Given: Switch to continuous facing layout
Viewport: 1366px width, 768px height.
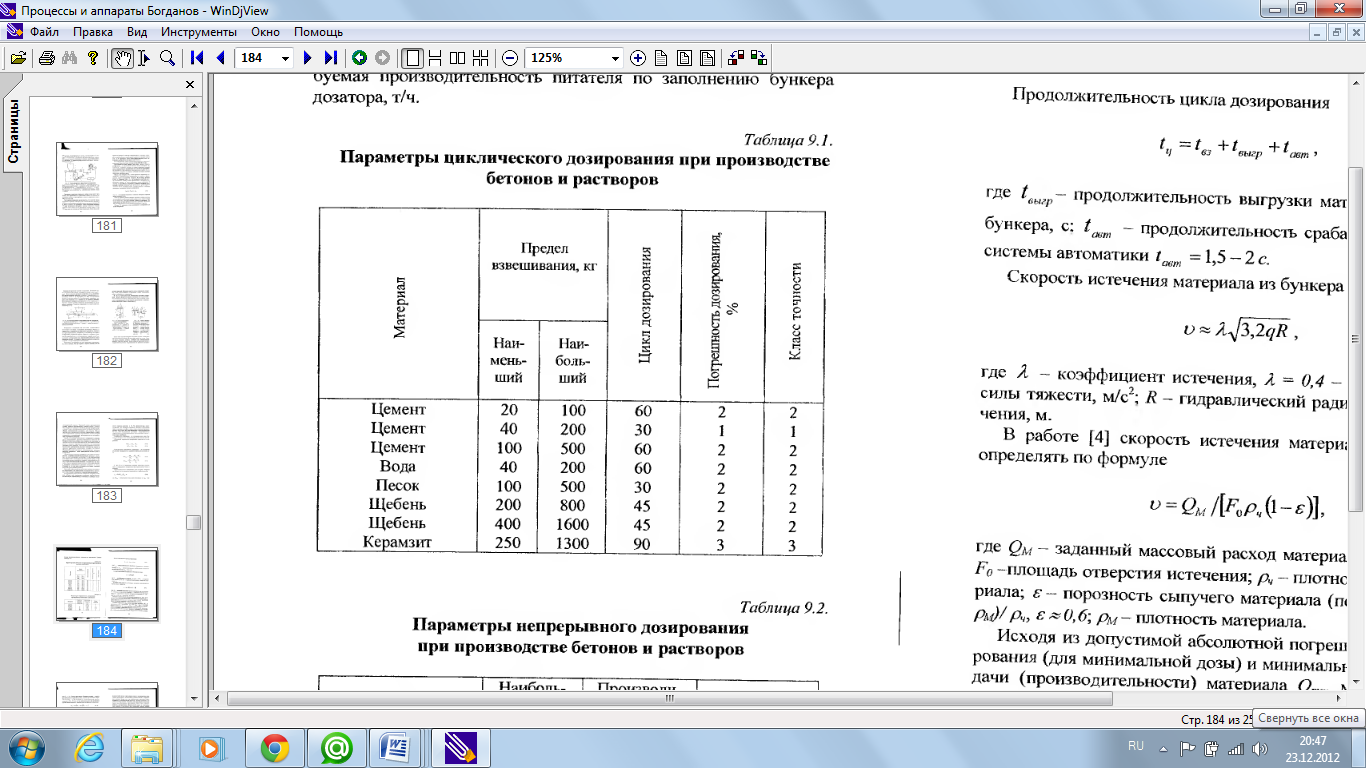Looking at the screenshot, I should [480, 58].
